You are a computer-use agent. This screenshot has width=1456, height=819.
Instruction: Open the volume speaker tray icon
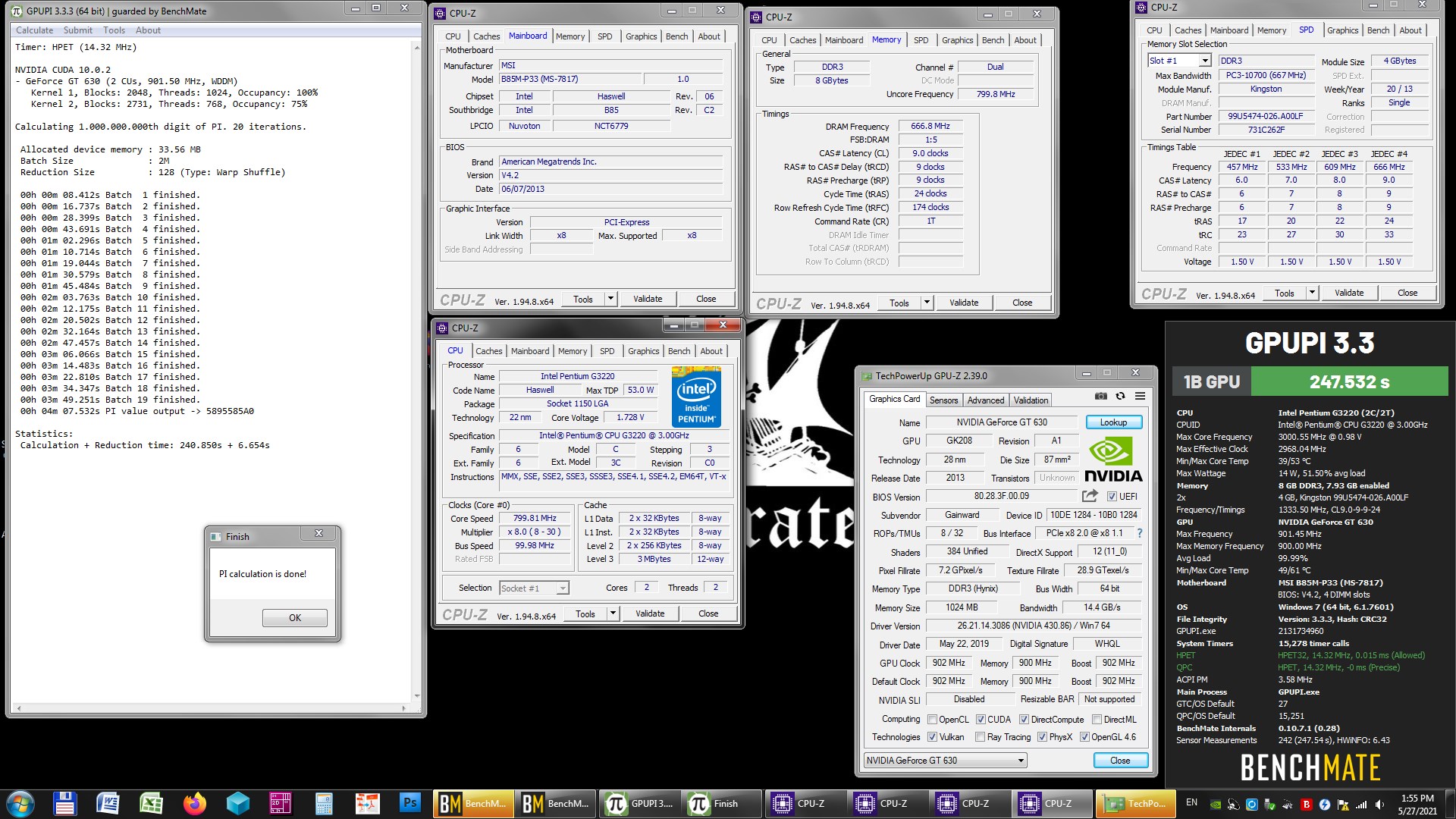[x=1379, y=804]
